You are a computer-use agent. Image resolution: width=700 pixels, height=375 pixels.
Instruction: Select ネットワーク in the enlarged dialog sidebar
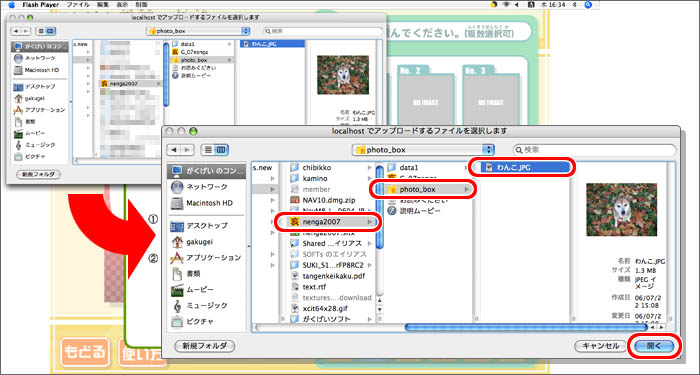[207, 187]
